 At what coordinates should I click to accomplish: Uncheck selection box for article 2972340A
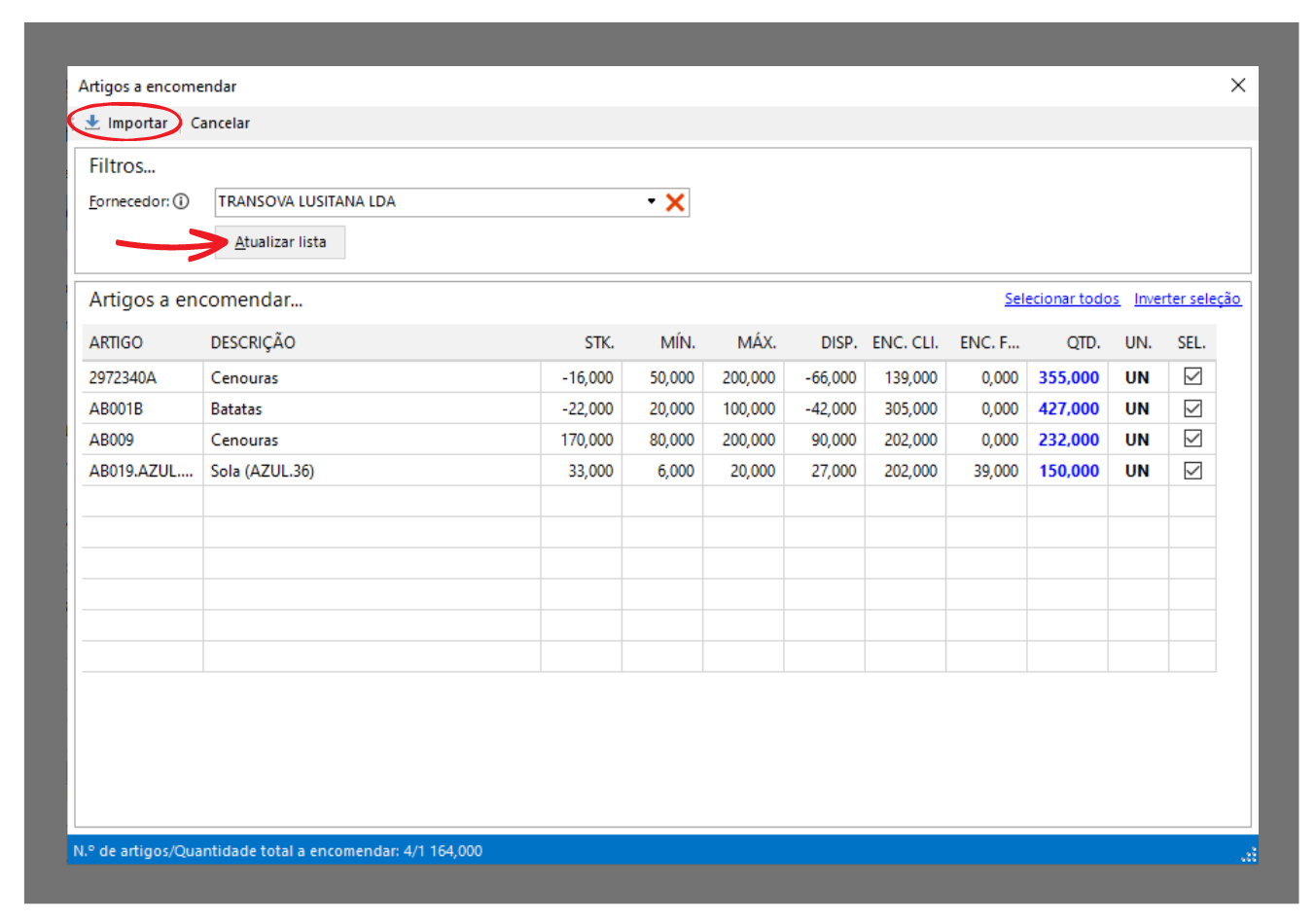[1192, 376]
